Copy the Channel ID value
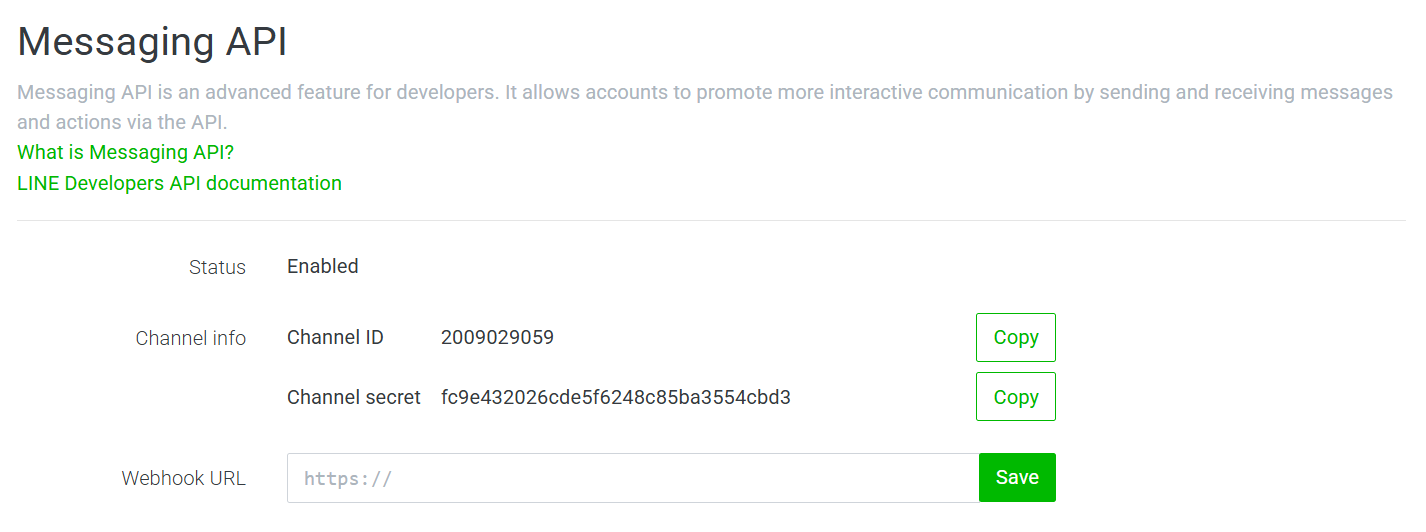 click(1015, 337)
